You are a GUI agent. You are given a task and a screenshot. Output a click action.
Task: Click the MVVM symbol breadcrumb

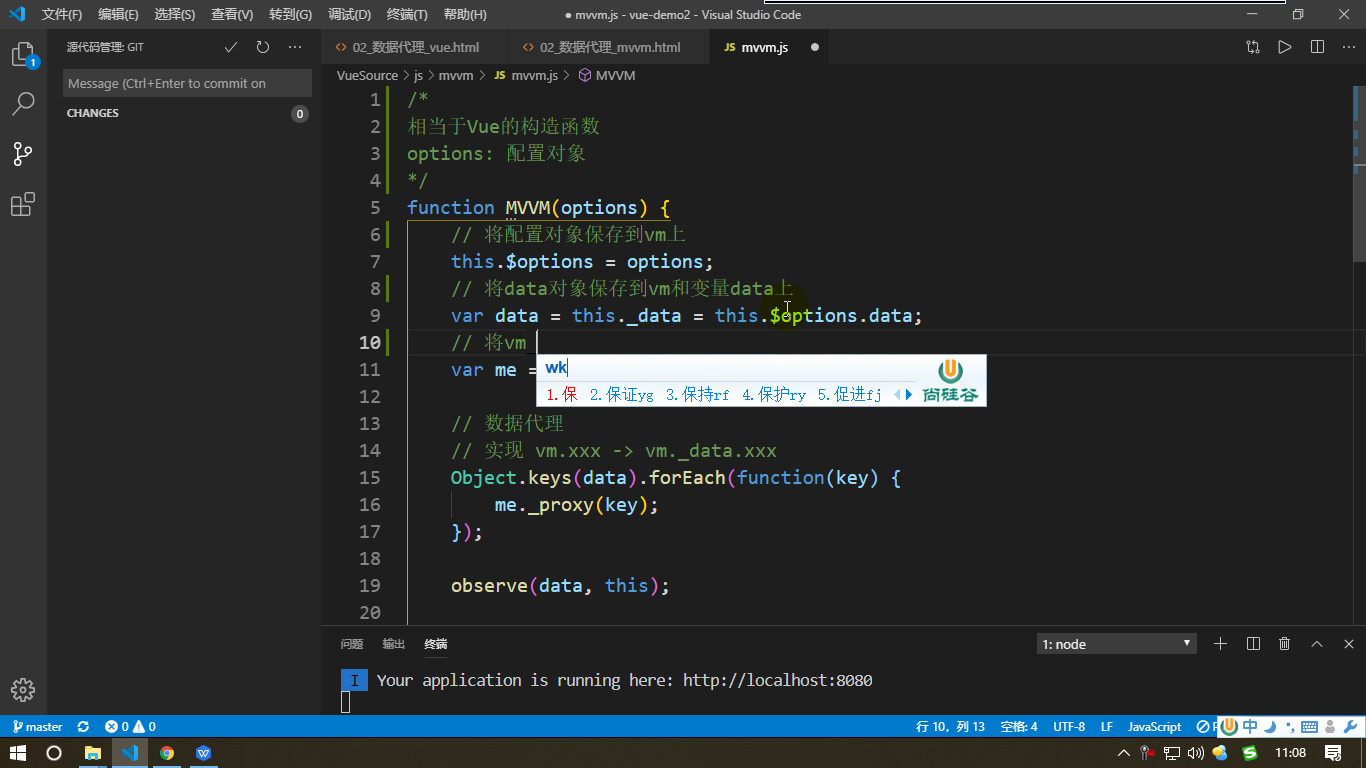tap(607, 75)
